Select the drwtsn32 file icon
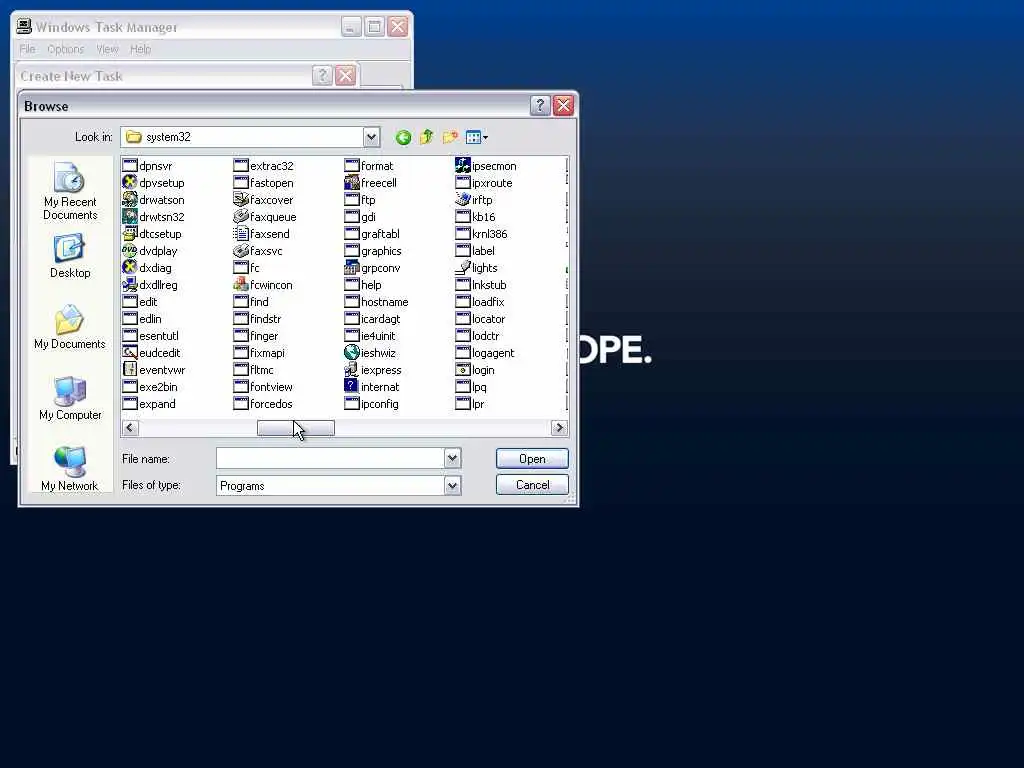 pos(130,217)
